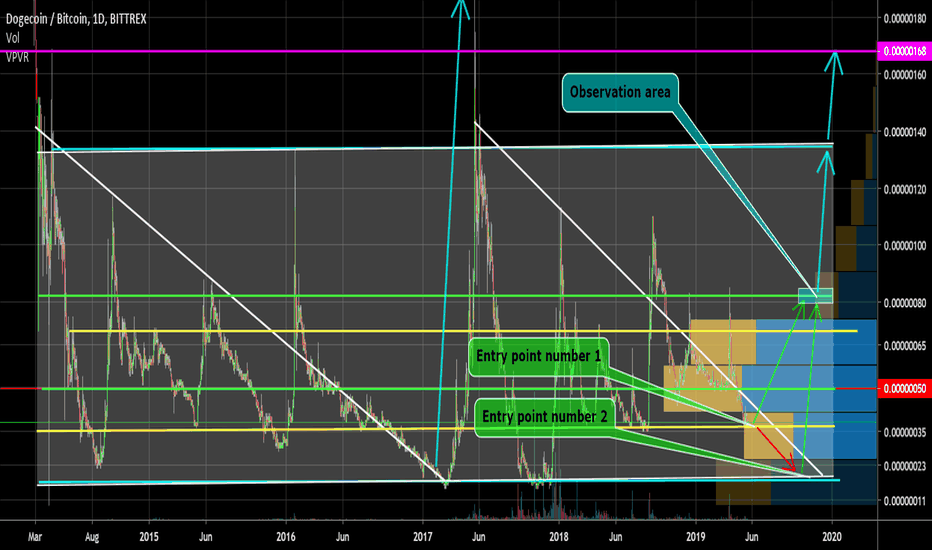Select the small teal observation rectangle on chart
The width and height of the screenshot is (932, 550).
816,296
